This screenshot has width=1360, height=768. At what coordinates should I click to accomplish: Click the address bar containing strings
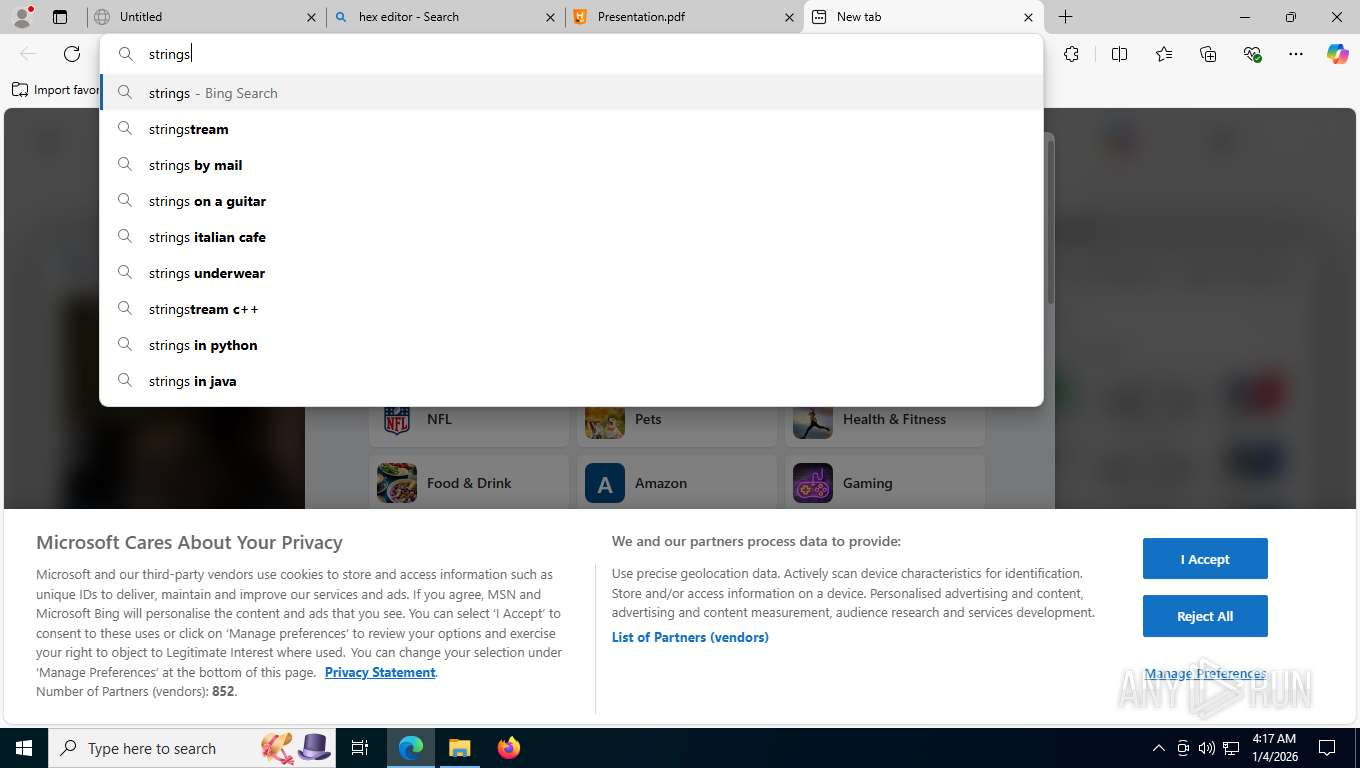pos(571,54)
